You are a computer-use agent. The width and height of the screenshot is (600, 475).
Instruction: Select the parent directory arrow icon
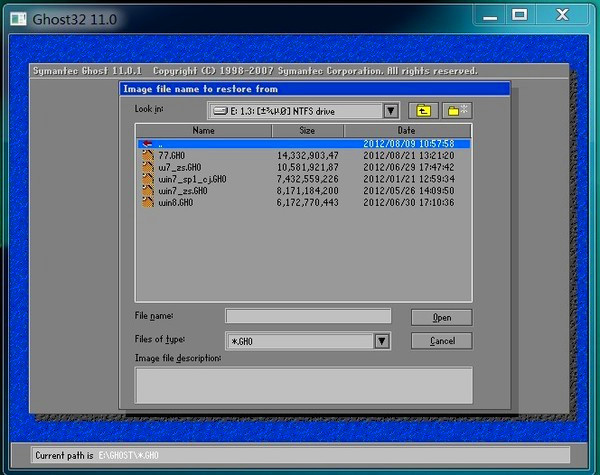click(147, 144)
